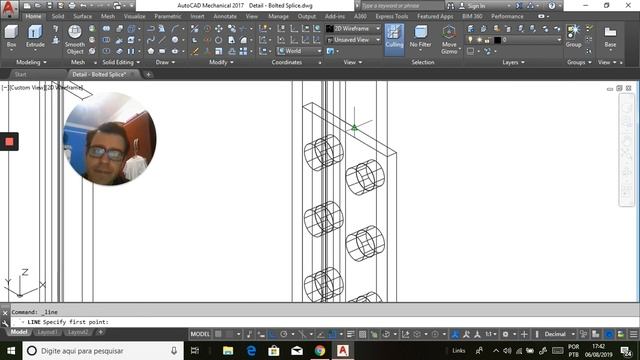
Task: Expand the Draw panel
Action: pyautogui.click(x=165, y=62)
